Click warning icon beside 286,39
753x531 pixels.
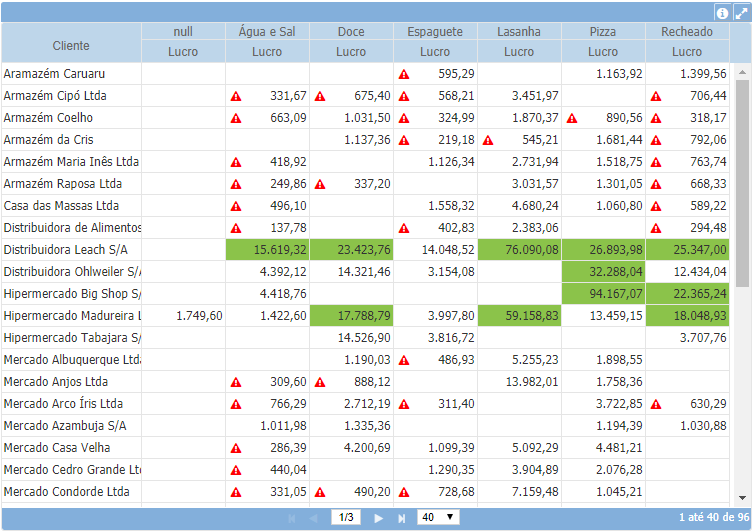coord(236,448)
